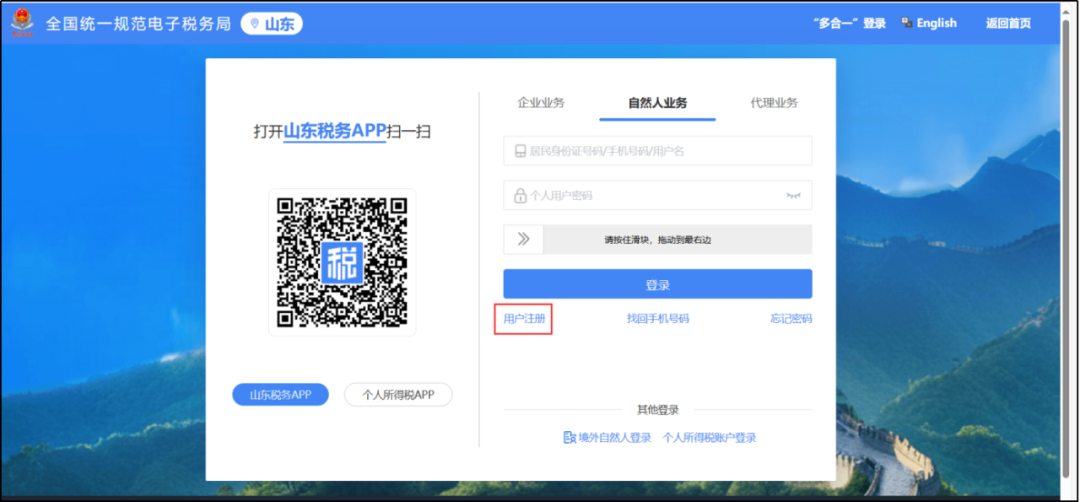Viewport: 1080px width, 502px height.
Task: Click the national tax emblem logo
Action: click(22, 24)
